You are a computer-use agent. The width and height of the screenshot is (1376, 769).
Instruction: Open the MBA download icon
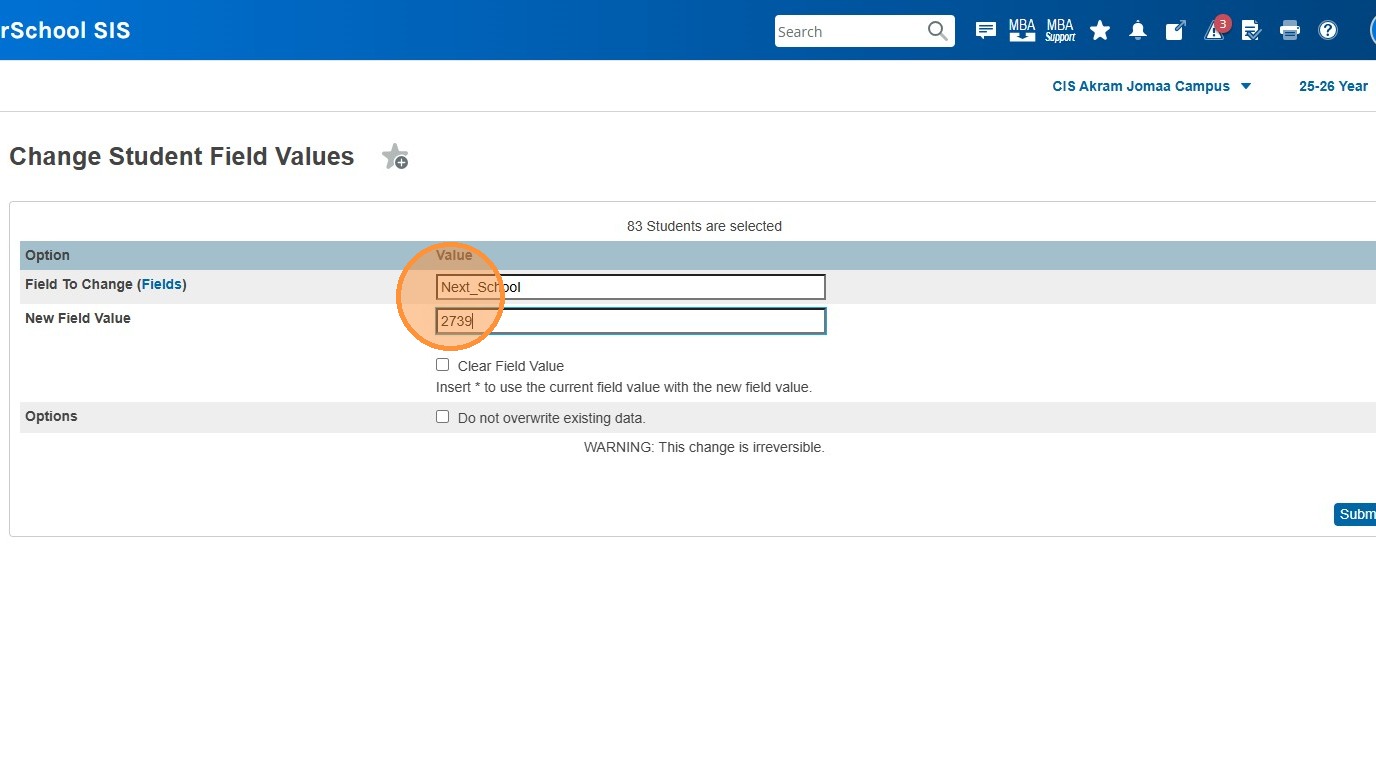tap(1022, 31)
